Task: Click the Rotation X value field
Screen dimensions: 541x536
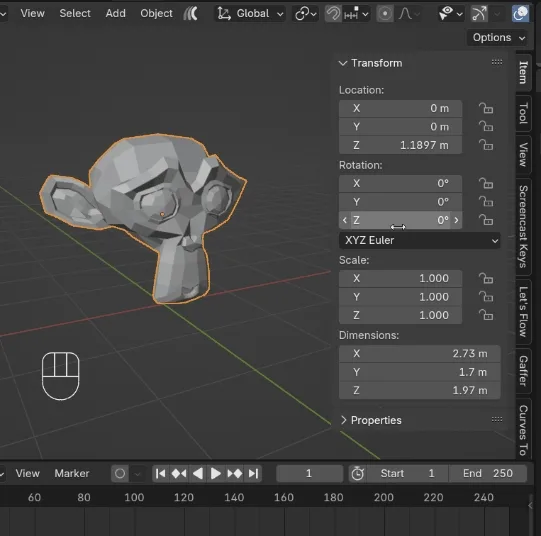Action: point(400,183)
